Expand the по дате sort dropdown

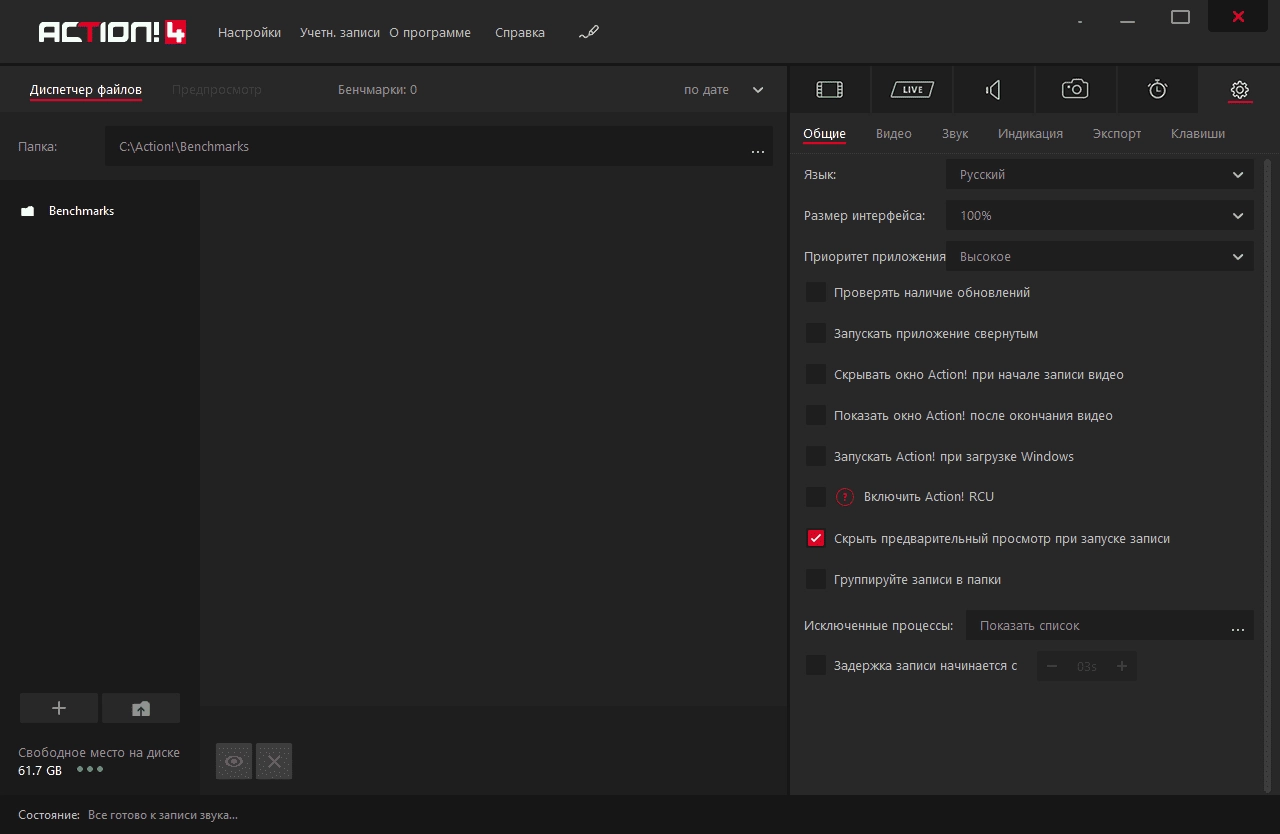tap(724, 90)
